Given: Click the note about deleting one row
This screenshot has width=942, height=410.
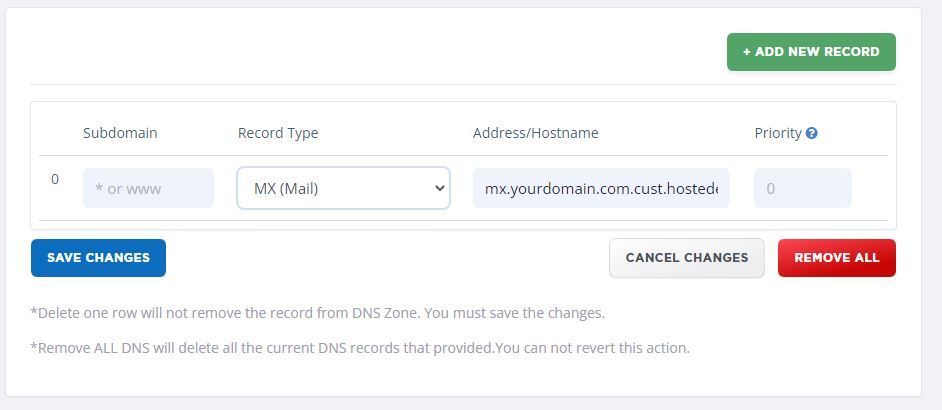Looking at the screenshot, I should tap(318, 313).
